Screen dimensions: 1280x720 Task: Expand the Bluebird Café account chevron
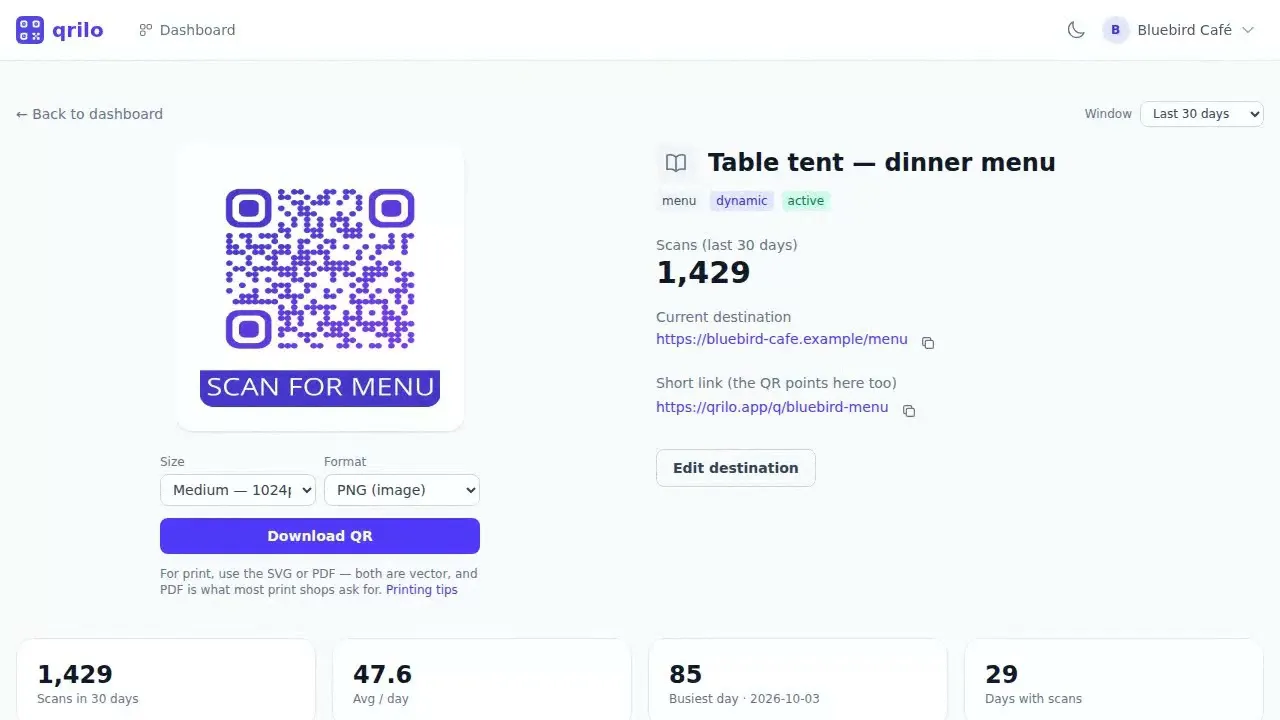pos(1247,30)
